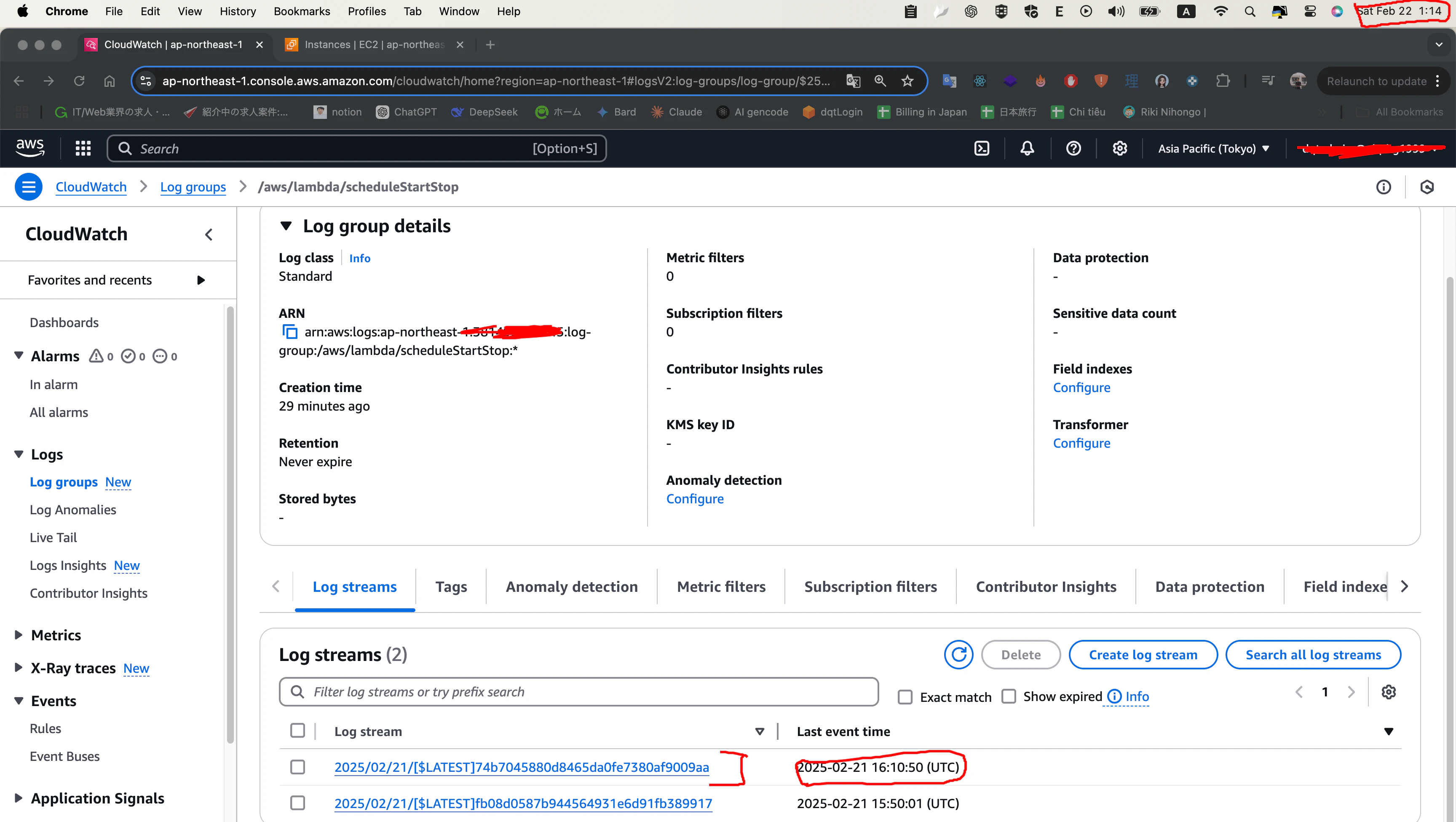Open the Contributor Insights tab

[x=1046, y=587]
